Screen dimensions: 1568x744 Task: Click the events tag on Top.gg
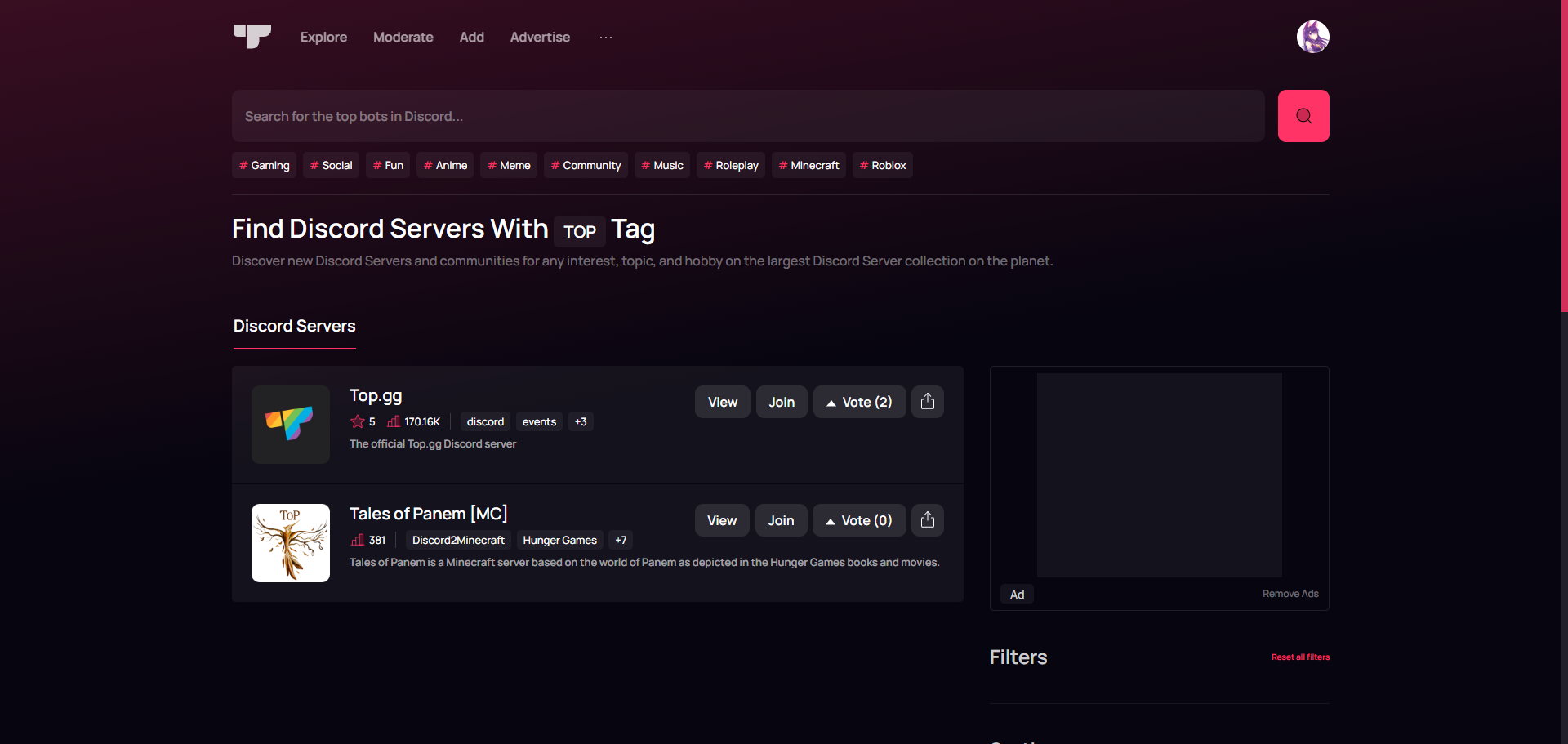(x=539, y=421)
